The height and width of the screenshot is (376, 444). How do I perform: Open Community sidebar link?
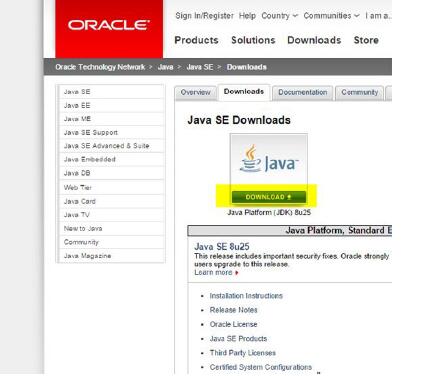(x=111, y=242)
